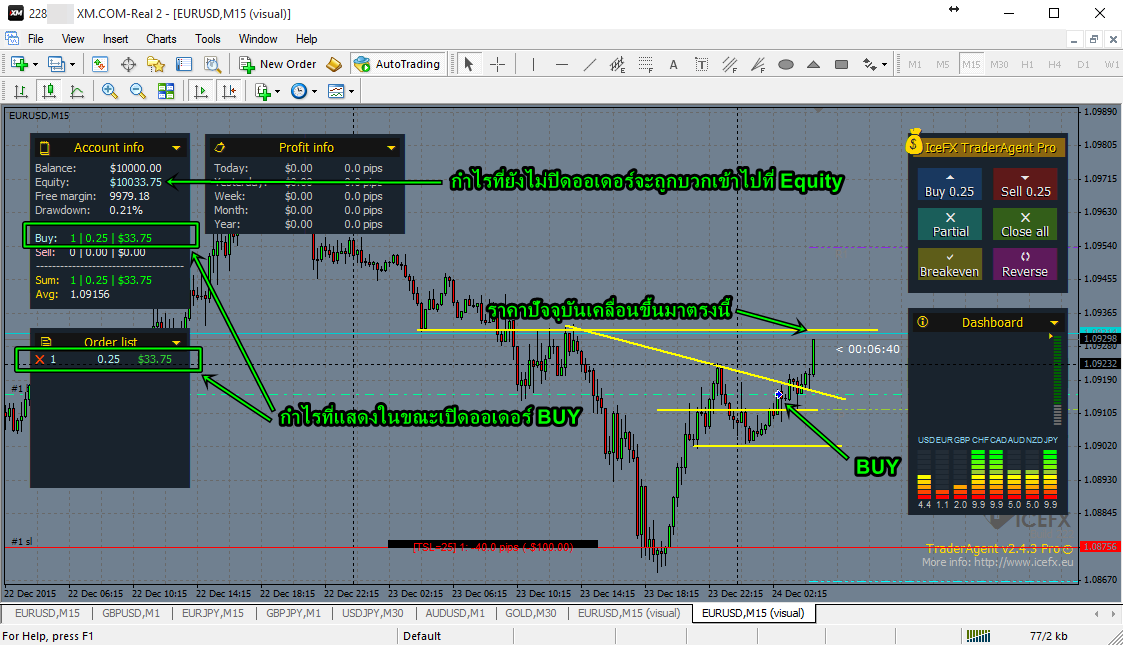1123x645 pixels.
Task: Open the Market Watch panel icon
Action: pyautogui.click(x=100, y=64)
